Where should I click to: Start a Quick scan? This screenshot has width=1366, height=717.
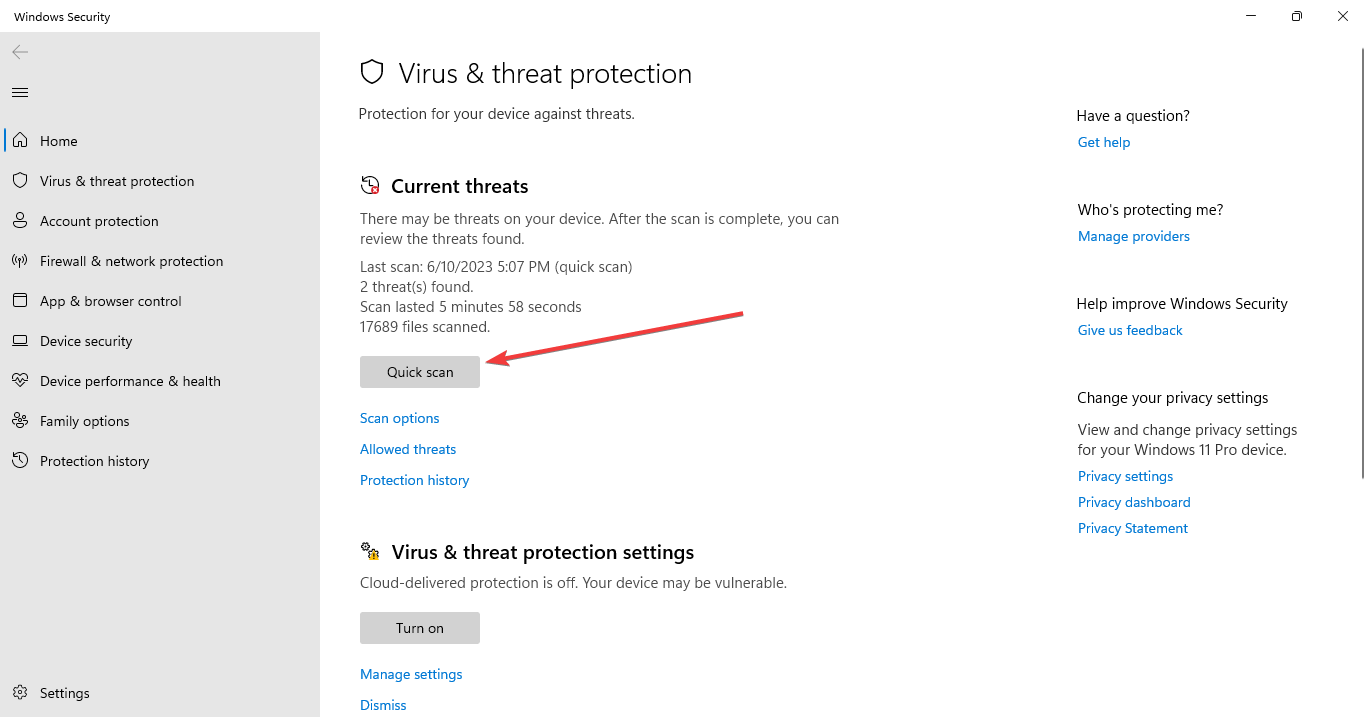(419, 371)
